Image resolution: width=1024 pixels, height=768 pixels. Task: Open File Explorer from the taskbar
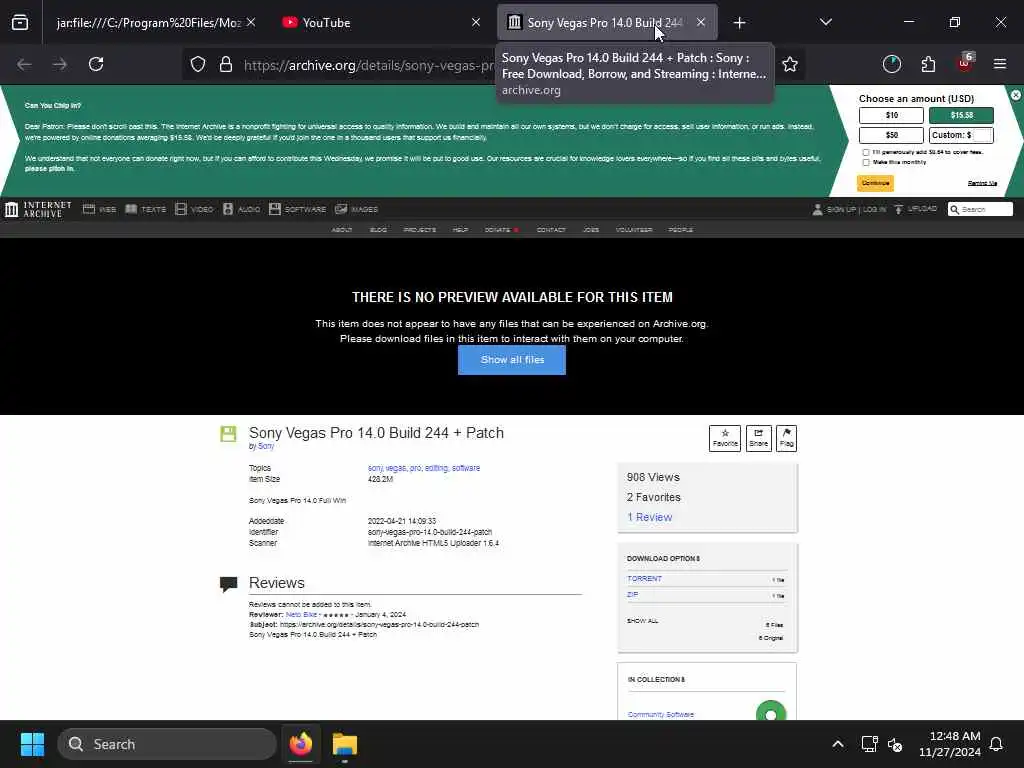coord(345,744)
